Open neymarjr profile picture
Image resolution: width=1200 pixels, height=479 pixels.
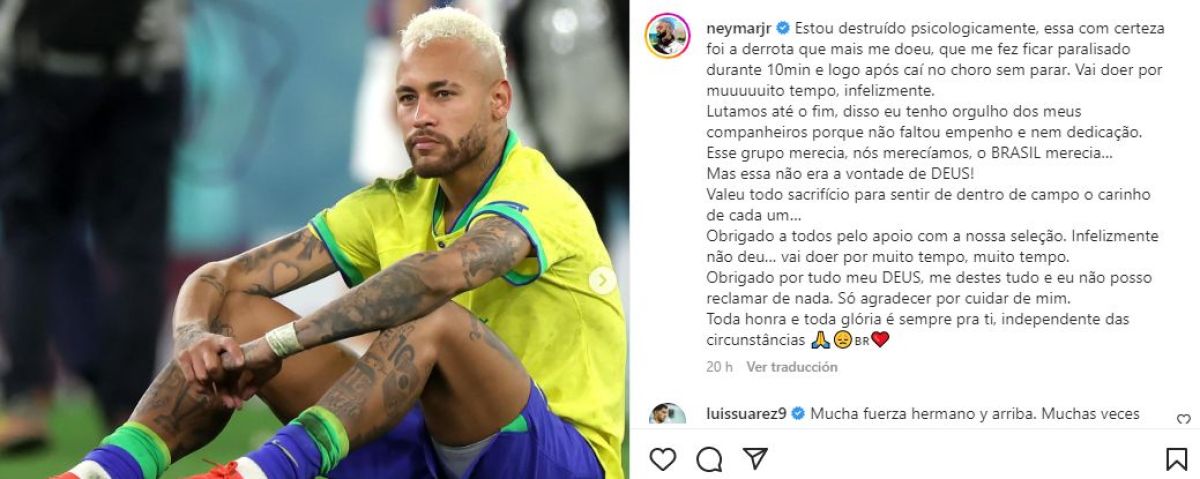667,36
